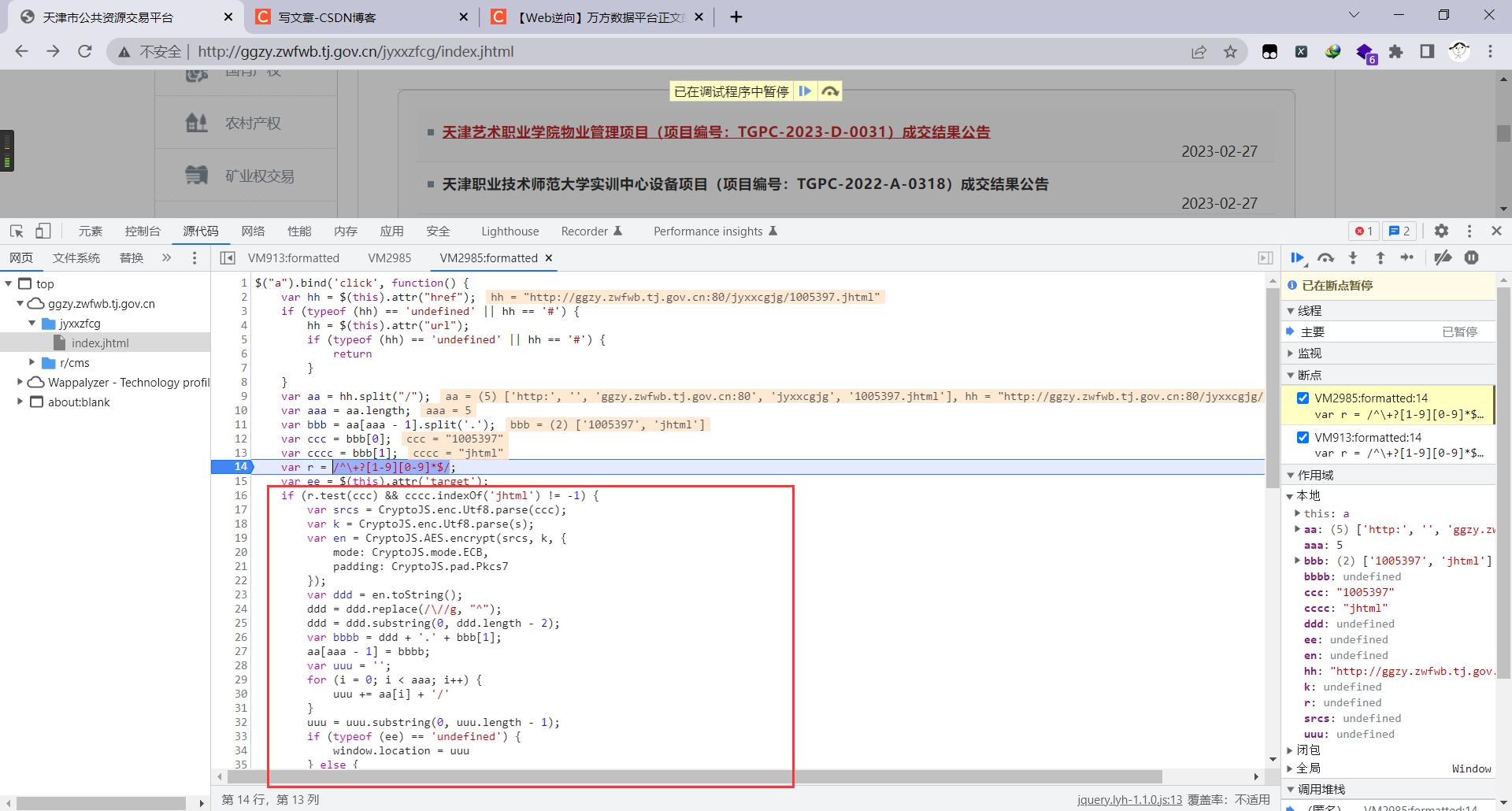
Task: Open the extensions puzzle icon
Action: [1395, 51]
